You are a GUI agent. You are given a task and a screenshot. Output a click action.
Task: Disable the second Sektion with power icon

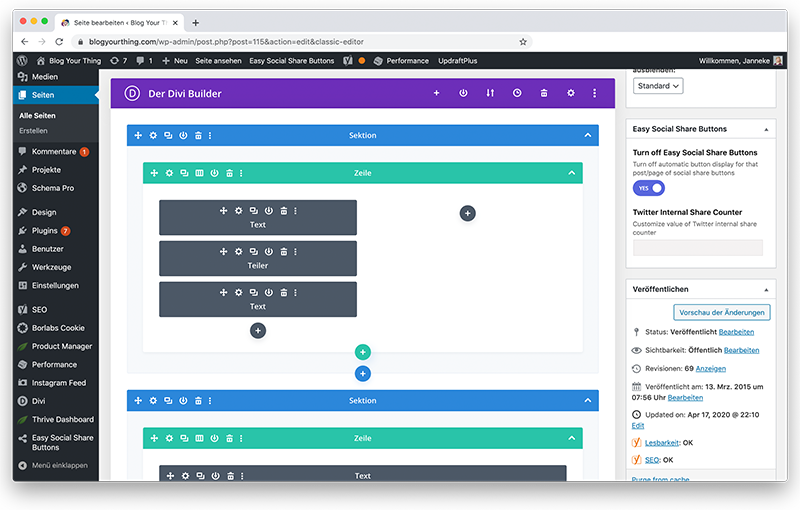pos(183,400)
